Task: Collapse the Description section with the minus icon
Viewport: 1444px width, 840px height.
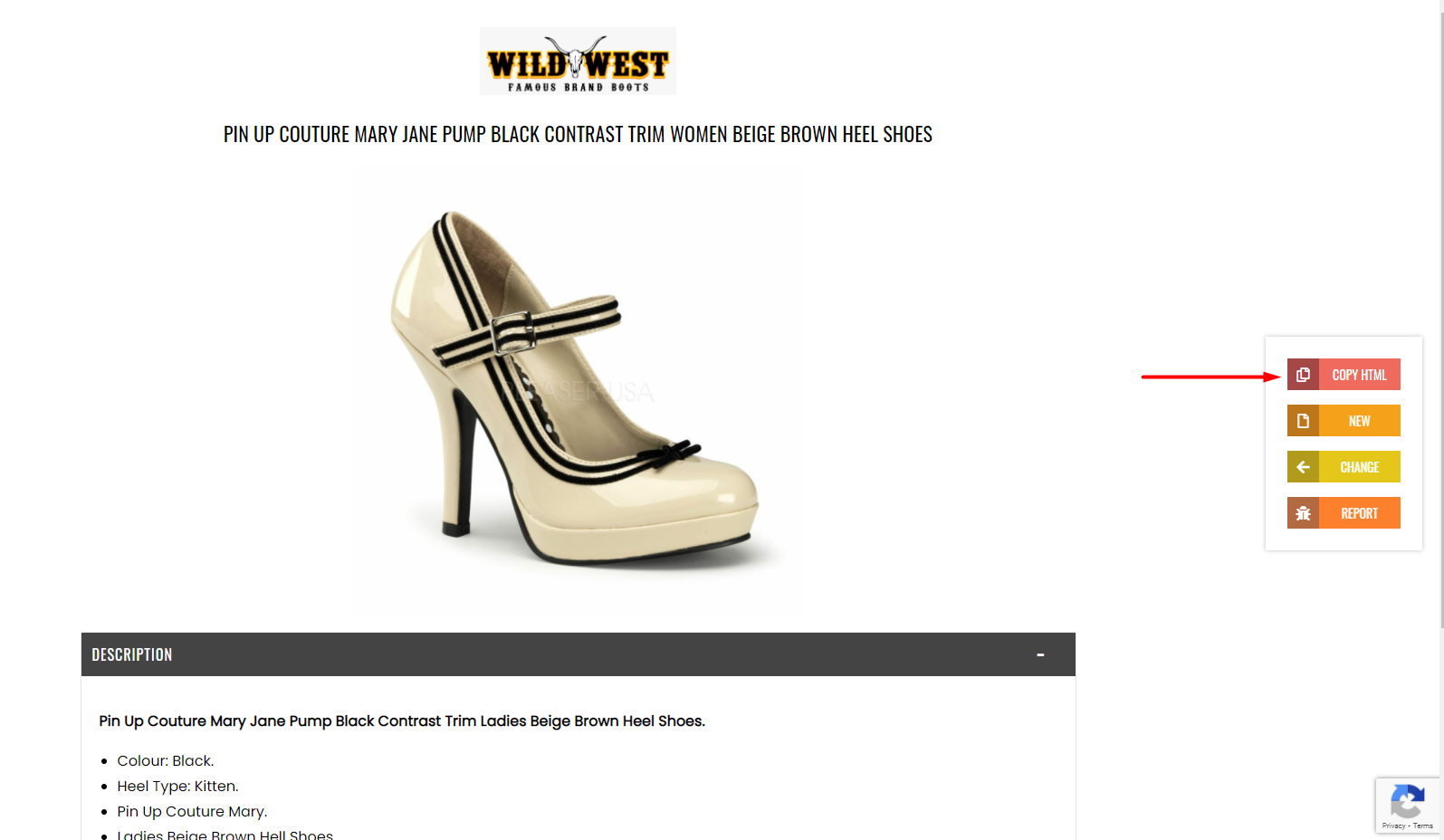Action: click(x=1040, y=654)
